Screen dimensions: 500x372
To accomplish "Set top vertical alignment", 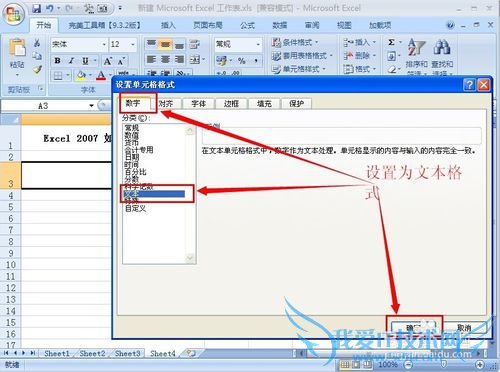I will point(151,44).
